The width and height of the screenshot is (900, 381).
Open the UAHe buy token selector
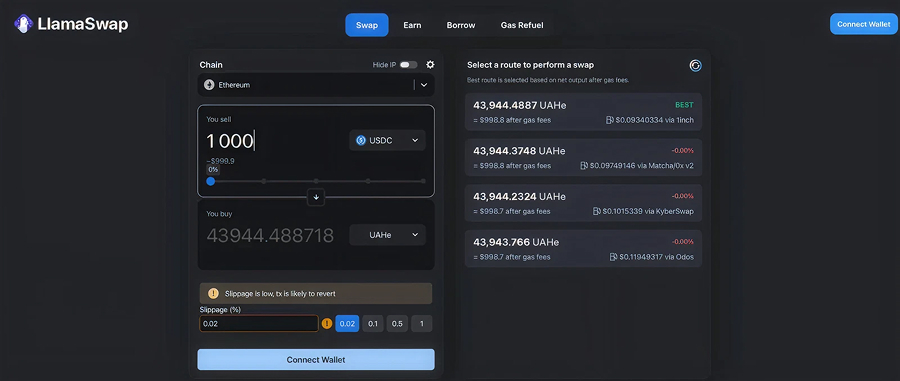tap(387, 235)
